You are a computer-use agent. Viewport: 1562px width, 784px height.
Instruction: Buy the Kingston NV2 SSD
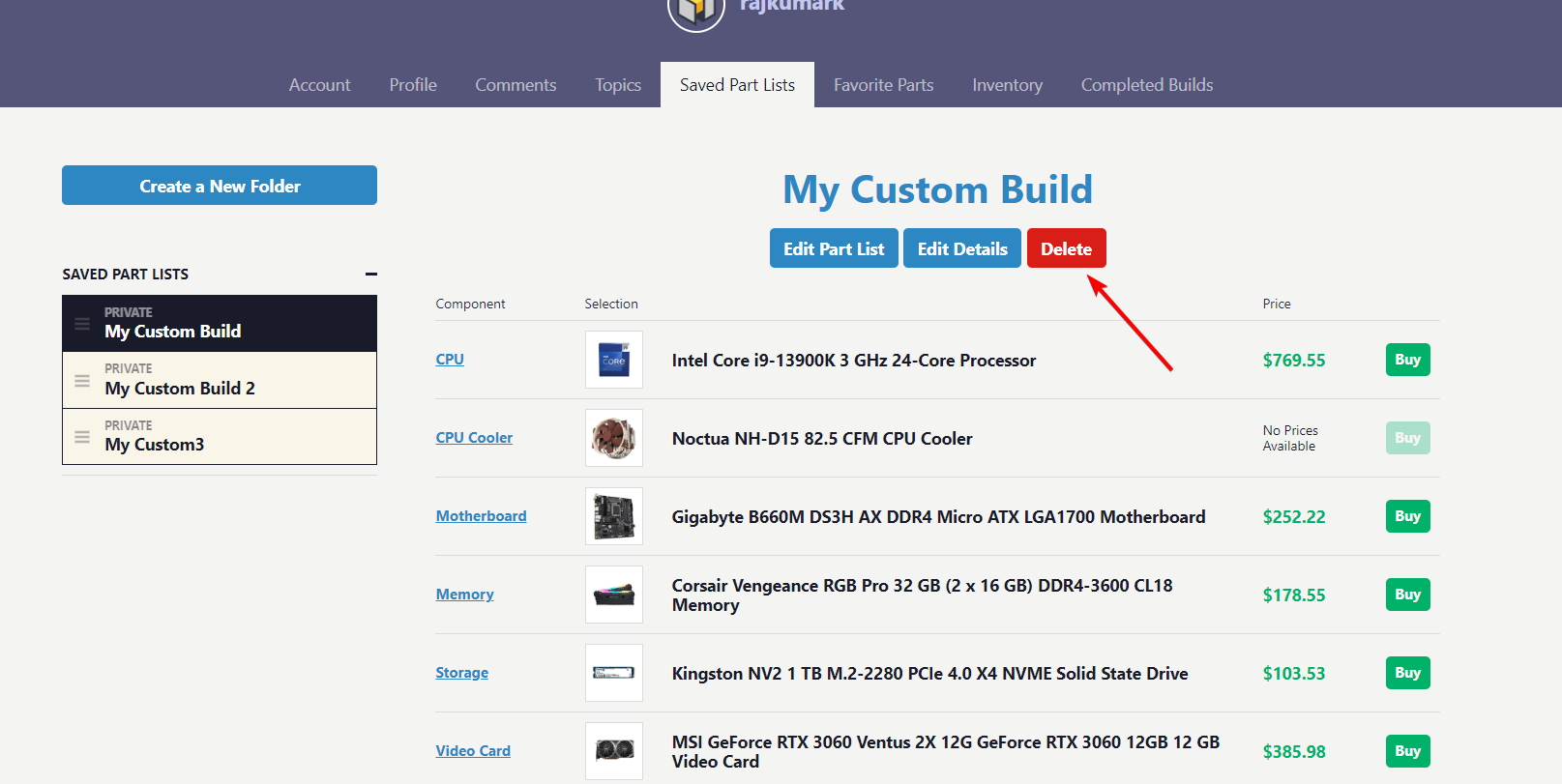pyautogui.click(x=1407, y=673)
